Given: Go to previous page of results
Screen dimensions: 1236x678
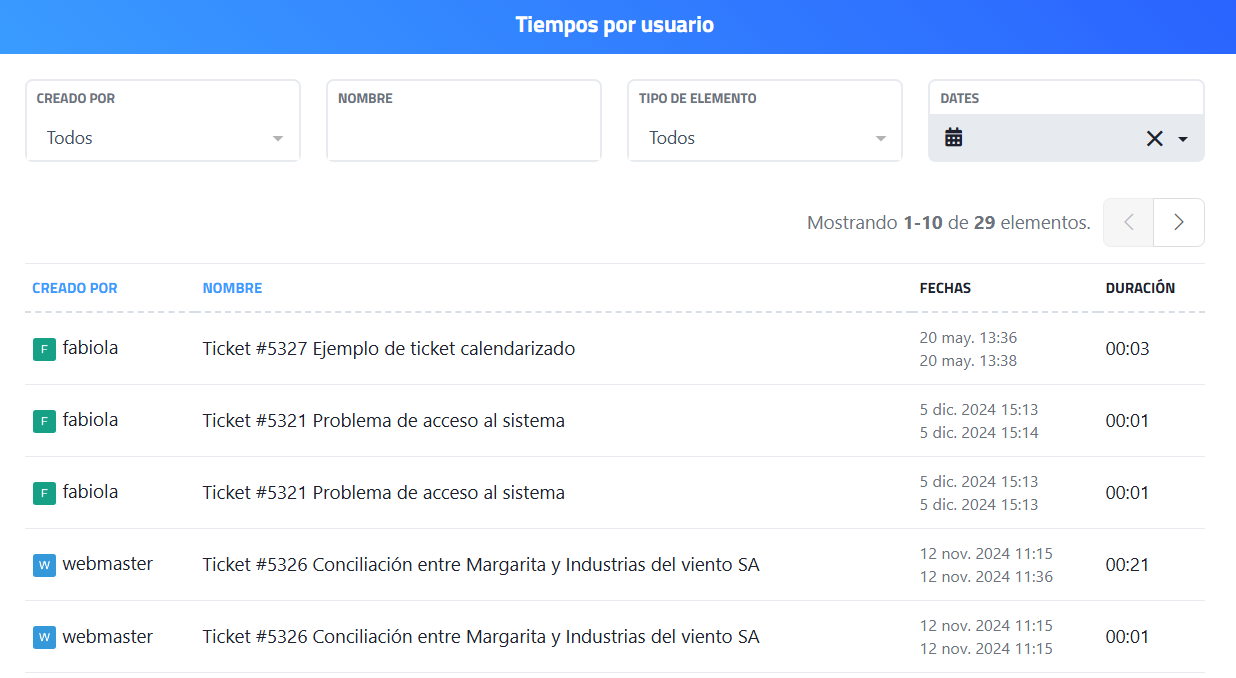Looking at the screenshot, I should 1128,222.
